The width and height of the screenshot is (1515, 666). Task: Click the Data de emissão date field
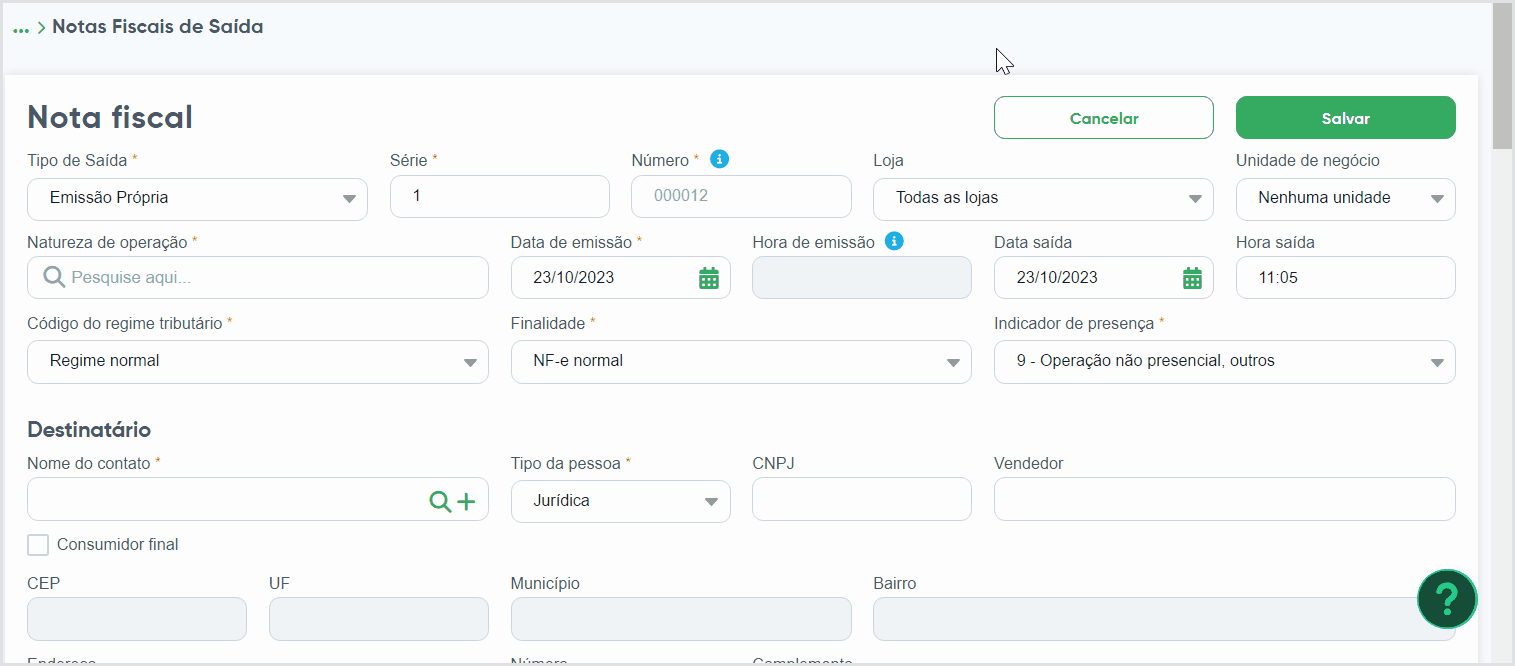(621, 277)
